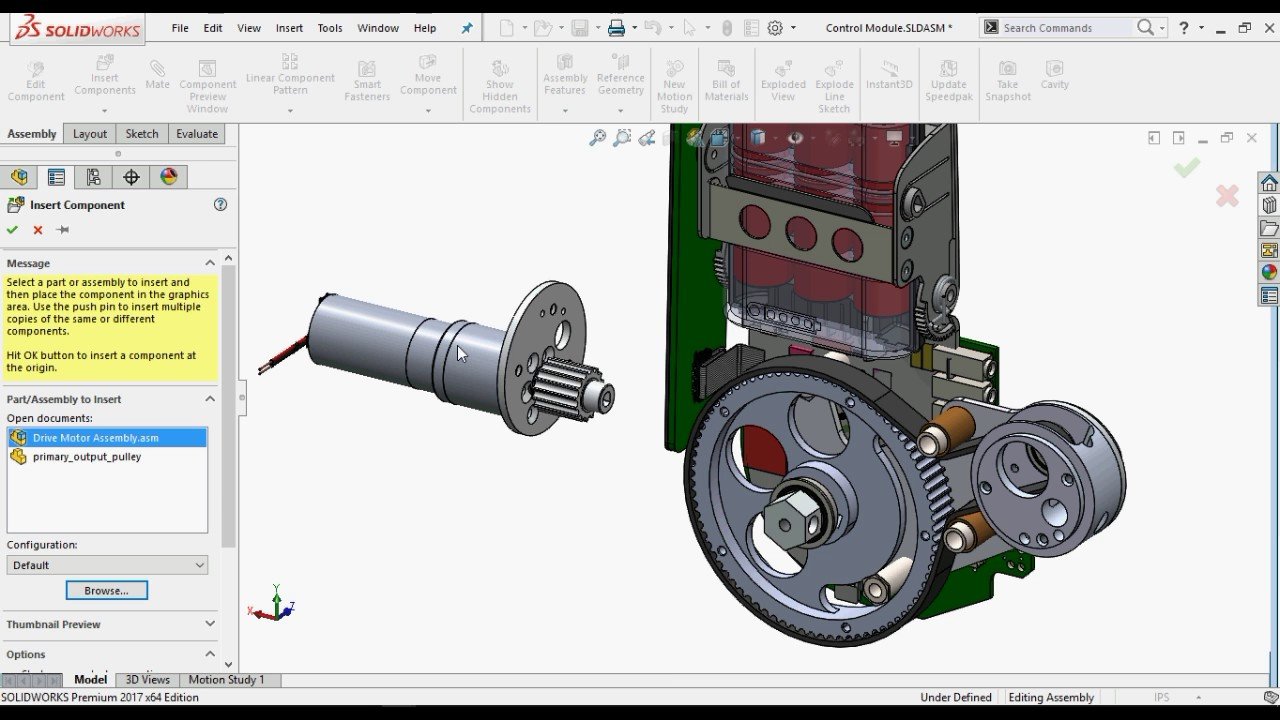Open the ConfigurationManager tab icon
The width and height of the screenshot is (1280, 720).
(x=93, y=177)
